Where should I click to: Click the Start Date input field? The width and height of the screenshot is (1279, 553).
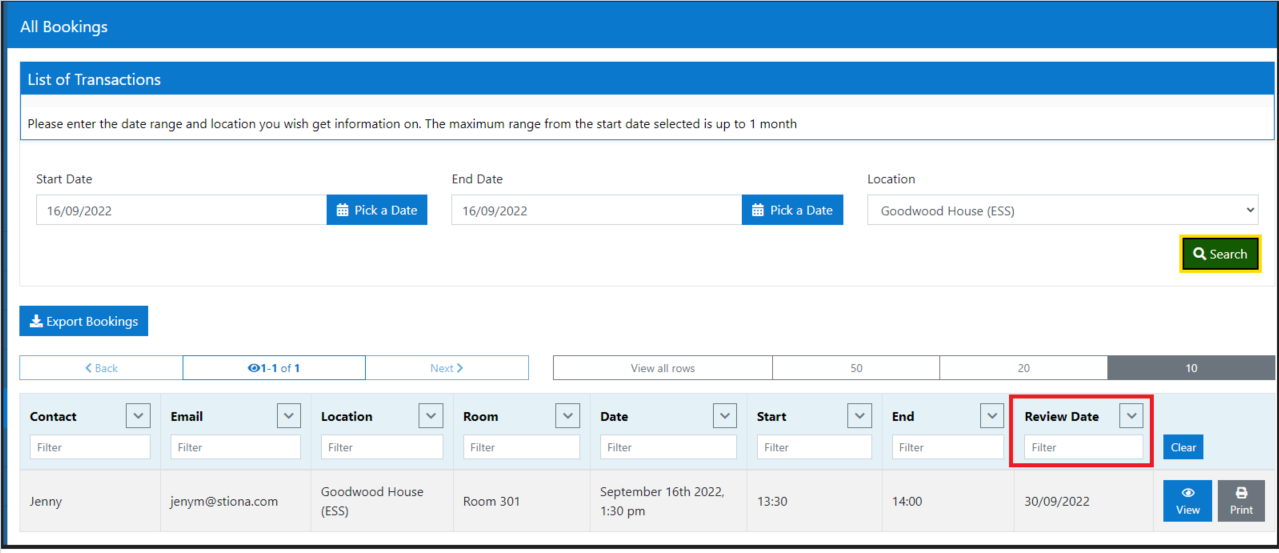[181, 210]
